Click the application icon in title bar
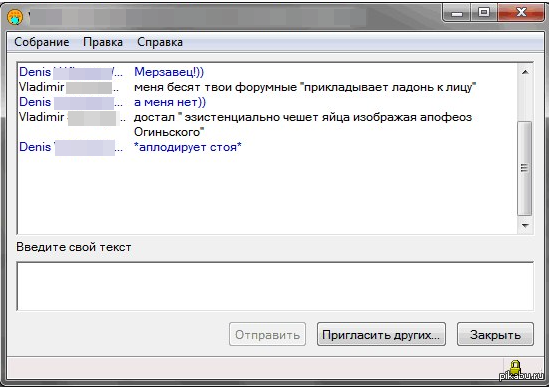 [x=15, y=17]
